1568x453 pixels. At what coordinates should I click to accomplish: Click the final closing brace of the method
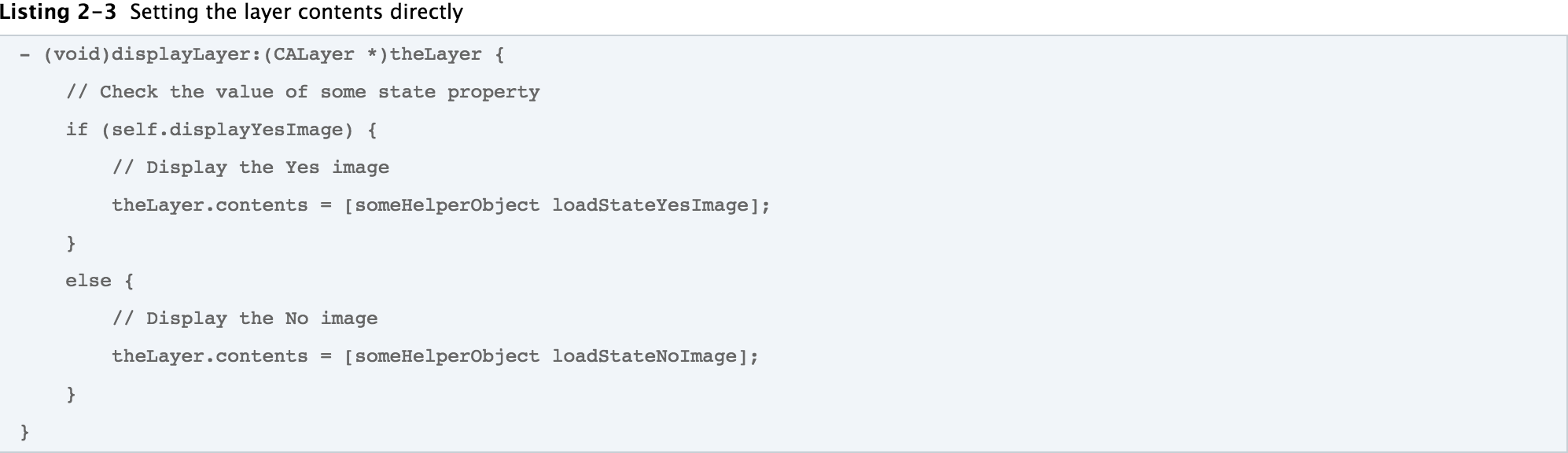[25, 432]
